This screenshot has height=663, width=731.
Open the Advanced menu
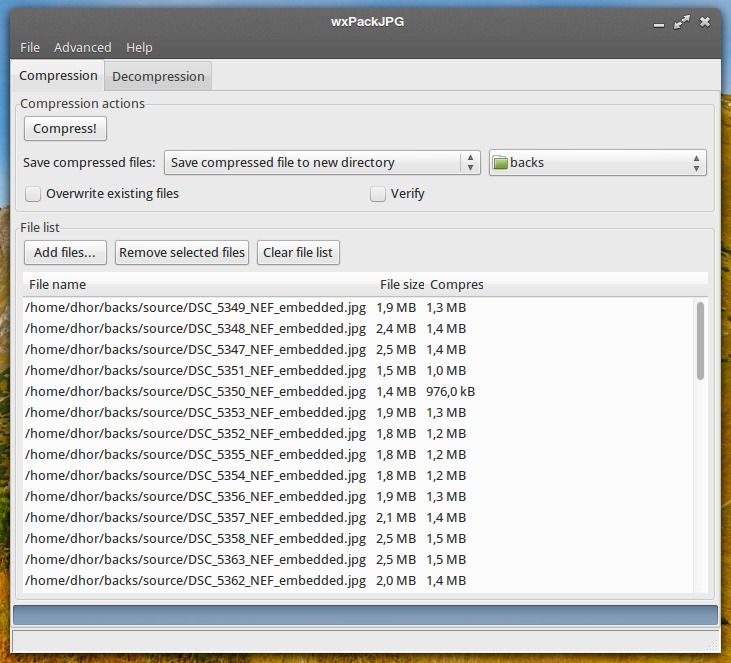[83, 48]
